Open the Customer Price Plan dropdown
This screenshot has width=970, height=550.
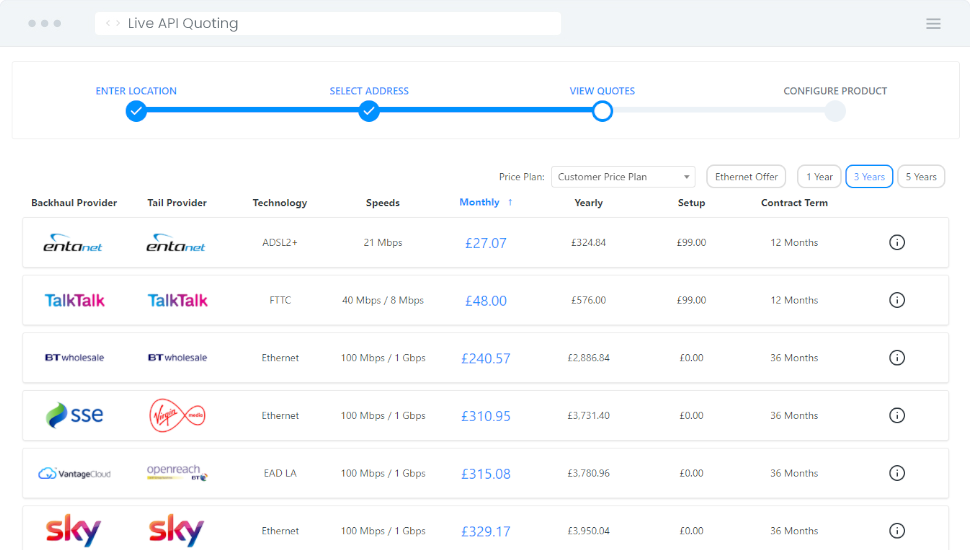[623, 177]
